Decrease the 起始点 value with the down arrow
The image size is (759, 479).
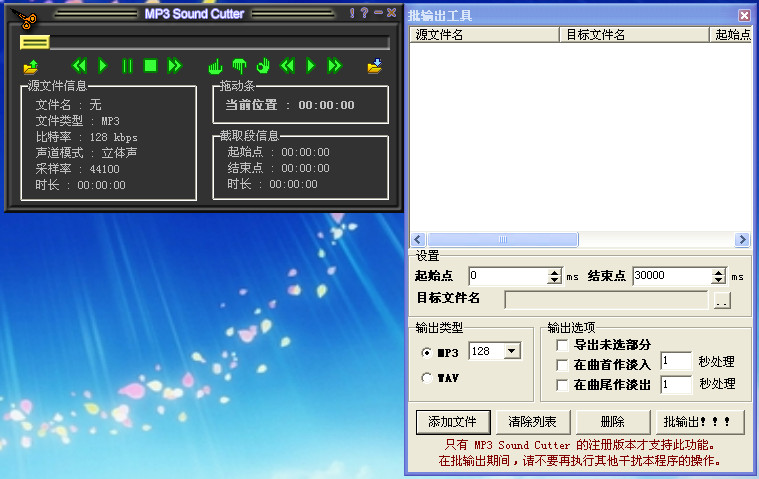click(555, 280)
